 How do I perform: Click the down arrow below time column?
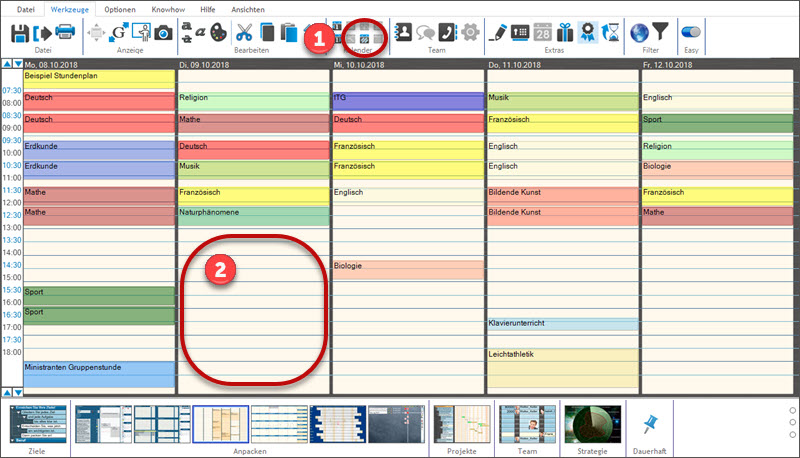tap(17, 392)
